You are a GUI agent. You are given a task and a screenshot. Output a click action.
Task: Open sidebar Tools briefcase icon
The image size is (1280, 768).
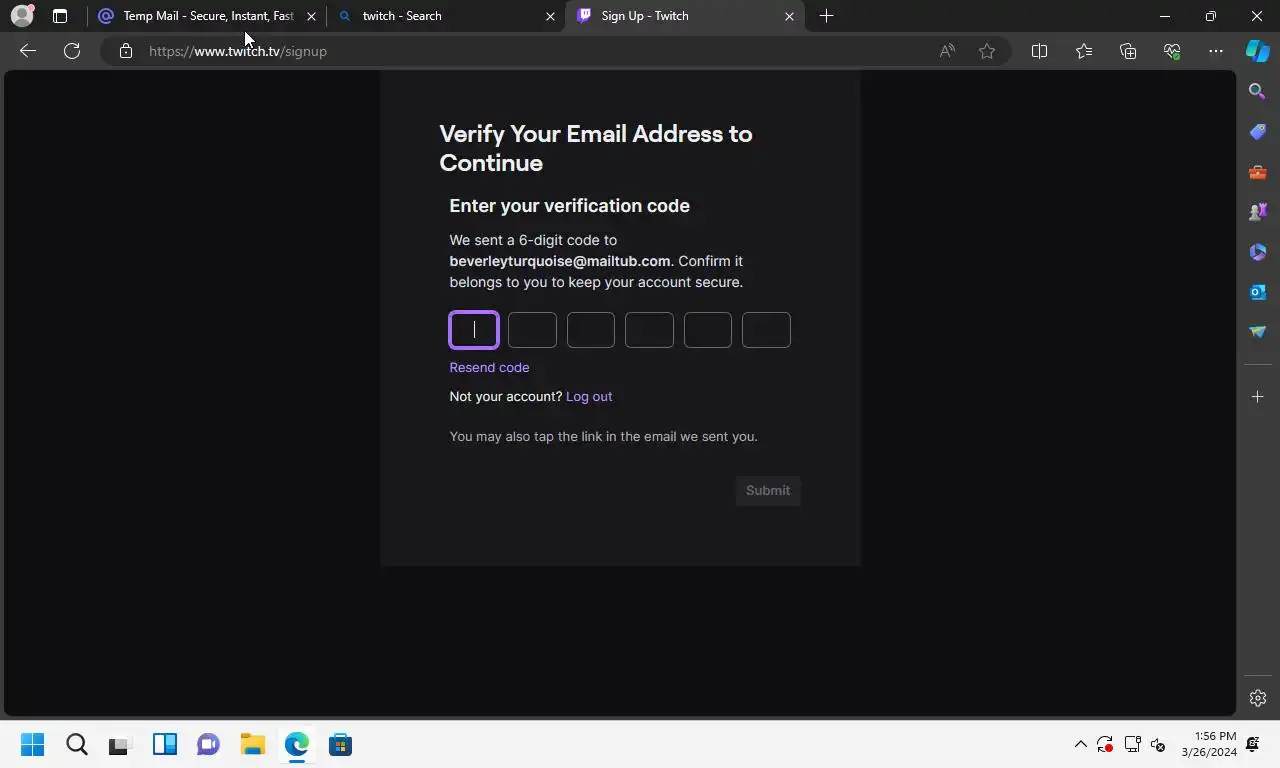pos(1258,172)
